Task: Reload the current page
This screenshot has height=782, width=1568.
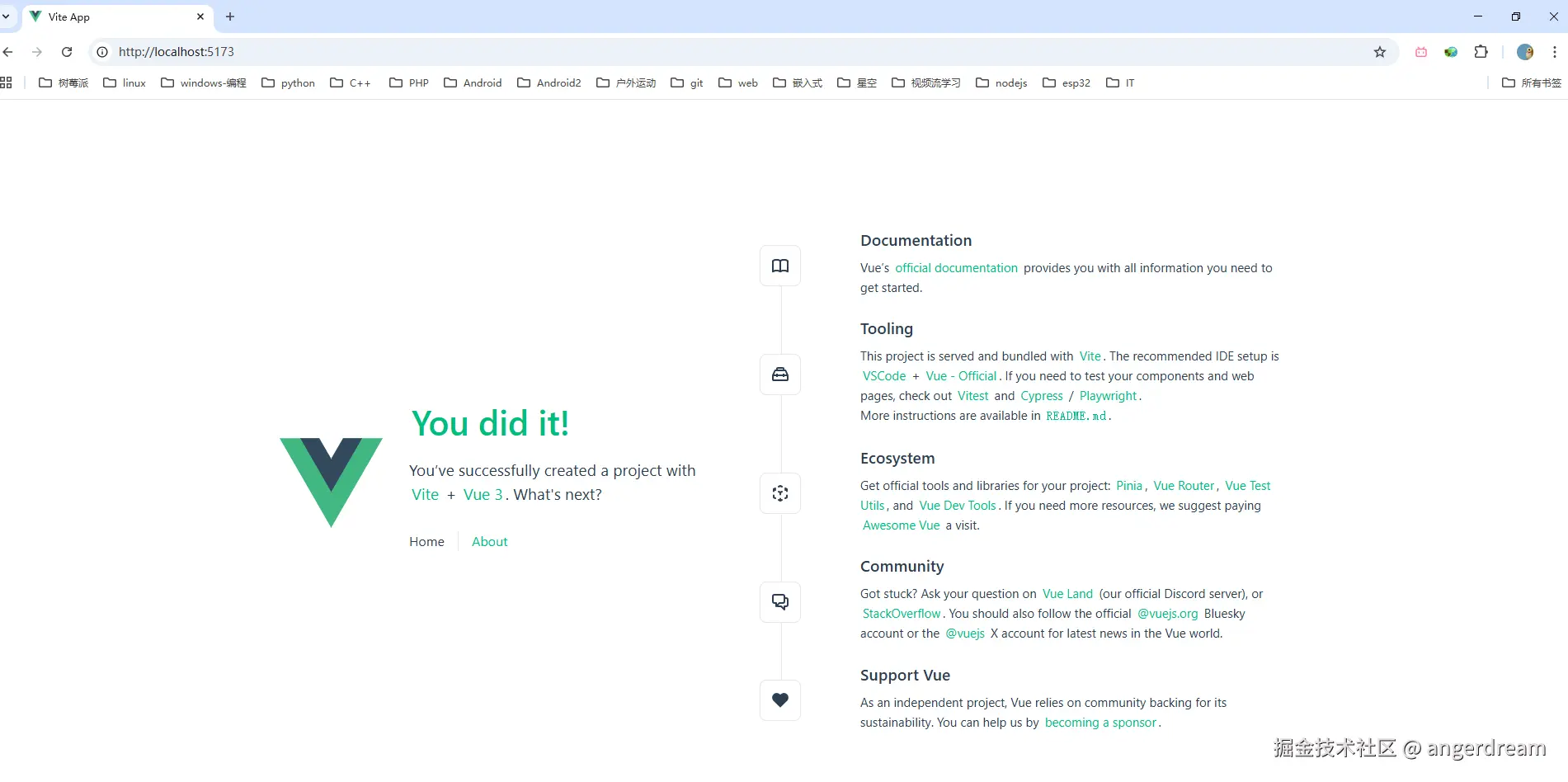Action: [x=67, y=51]
